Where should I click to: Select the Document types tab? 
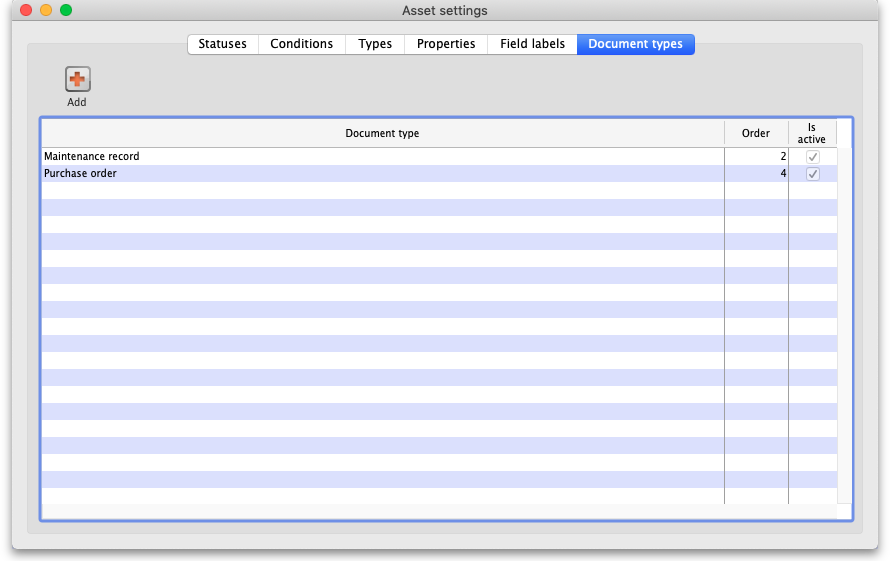tap(635, 44)
